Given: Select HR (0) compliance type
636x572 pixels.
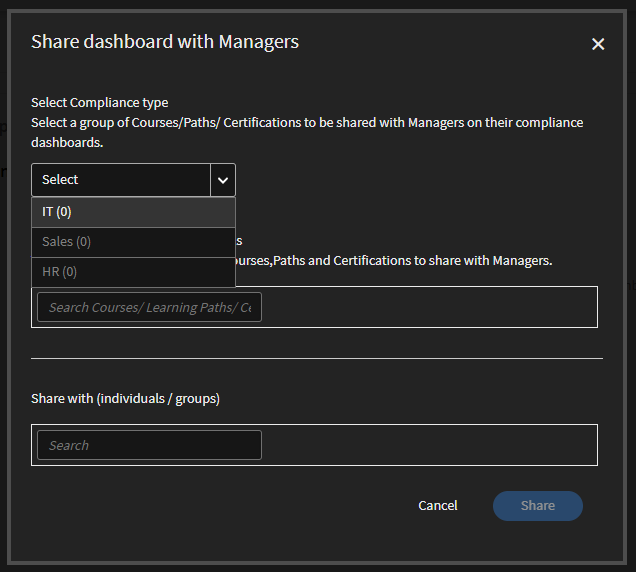Looking at the screenshot, I should click(x=133, y=272).
